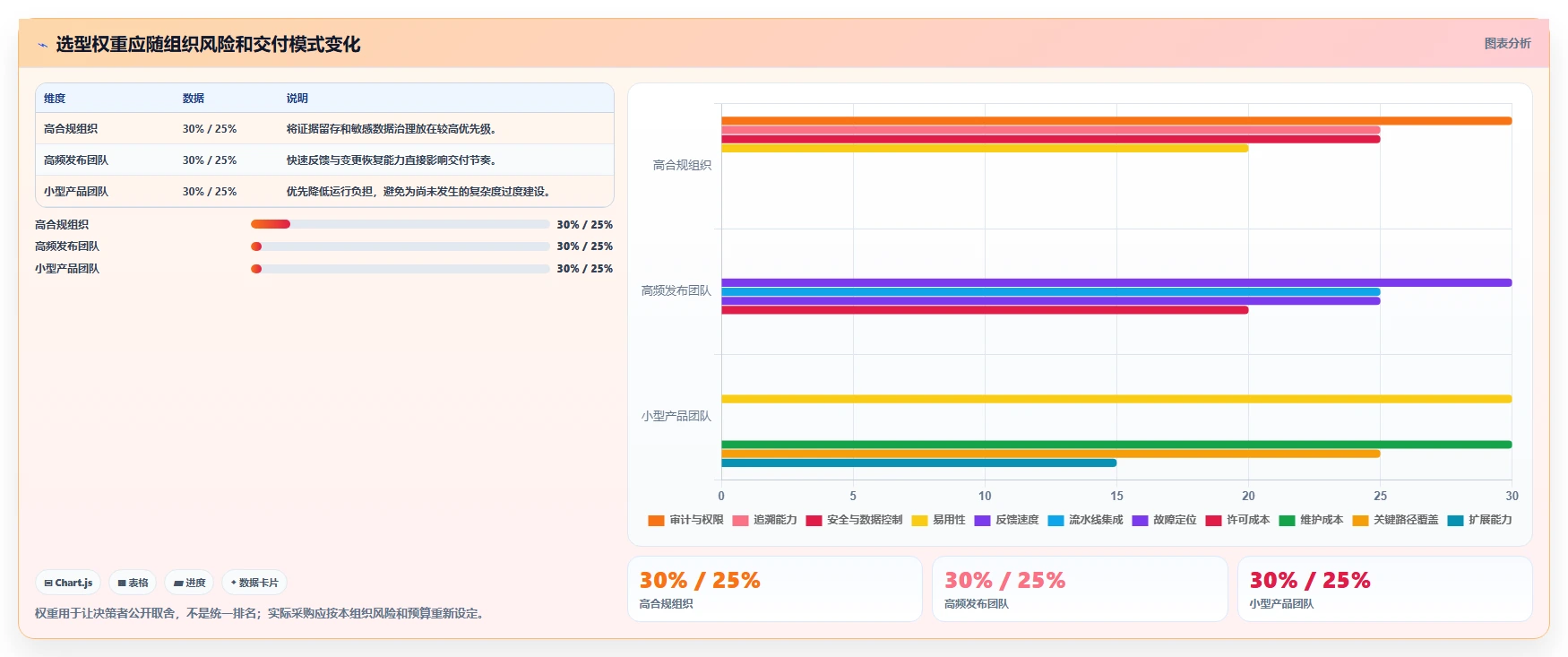This screenshot has width=1568, height=657.
Task: Click the orange 30% / 25% 高合规组织 stat card
Action: pyautogui.click(x=775, y=589)
